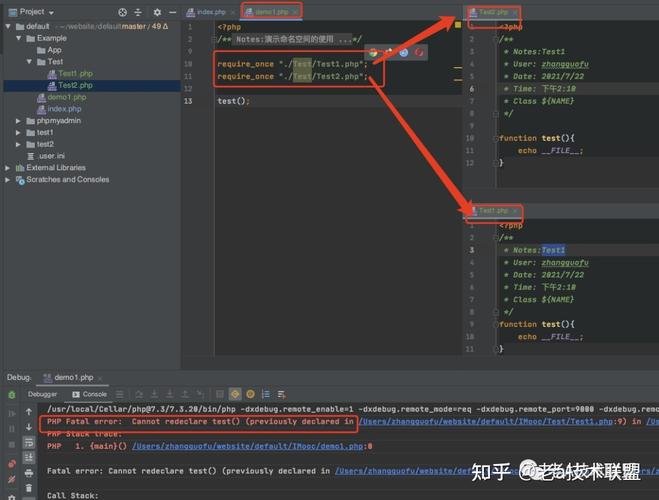Click the Pause Program icon in Debug sidebar
659x500 pixels.
click(x=12, y=429)
